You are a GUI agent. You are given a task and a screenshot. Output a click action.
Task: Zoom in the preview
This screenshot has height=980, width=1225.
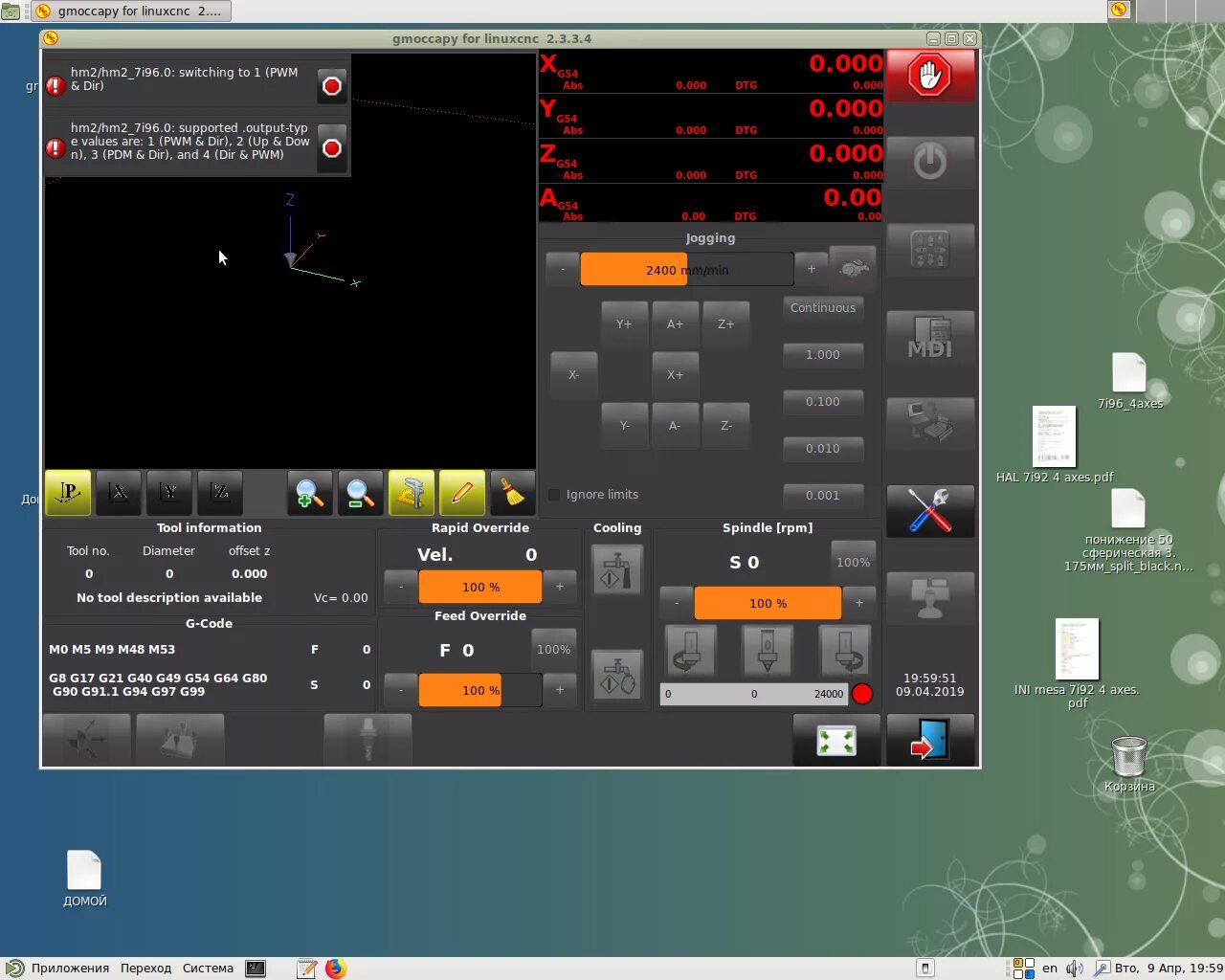(310, 493)
